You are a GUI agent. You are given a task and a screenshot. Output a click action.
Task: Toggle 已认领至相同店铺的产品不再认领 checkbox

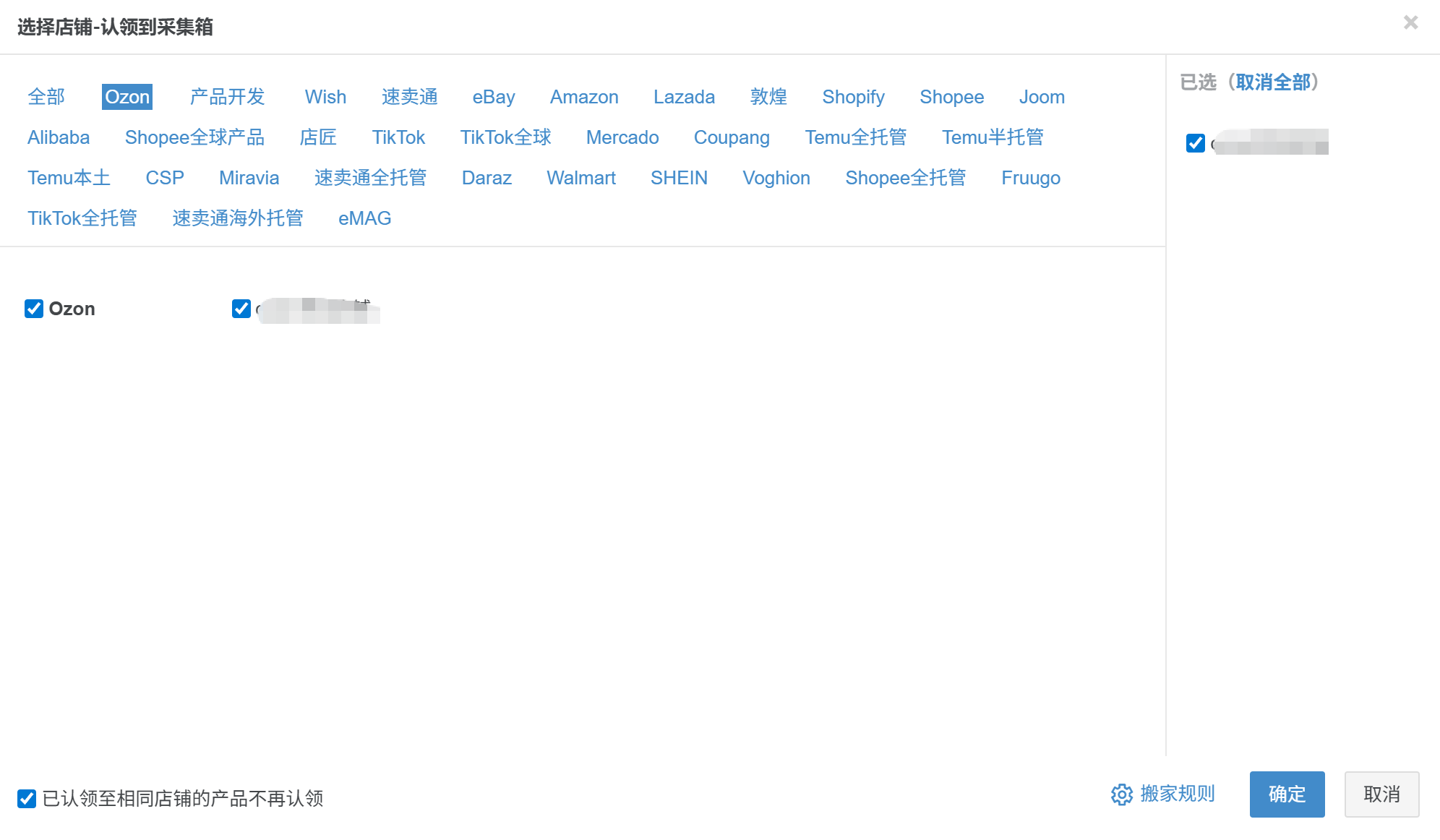click(x=27, y=798)
